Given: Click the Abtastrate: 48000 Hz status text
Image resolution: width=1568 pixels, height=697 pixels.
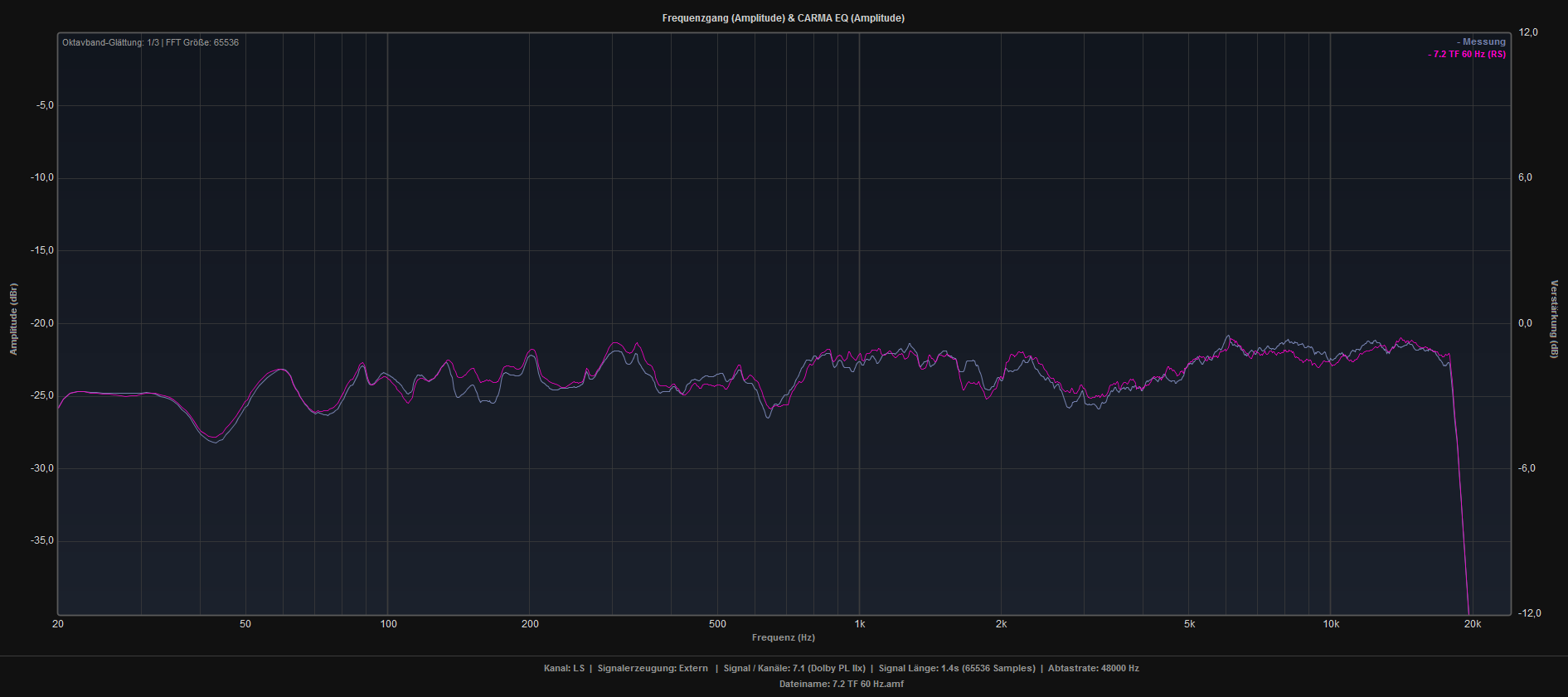Looking at the screenshot, I should point(1093,668).
